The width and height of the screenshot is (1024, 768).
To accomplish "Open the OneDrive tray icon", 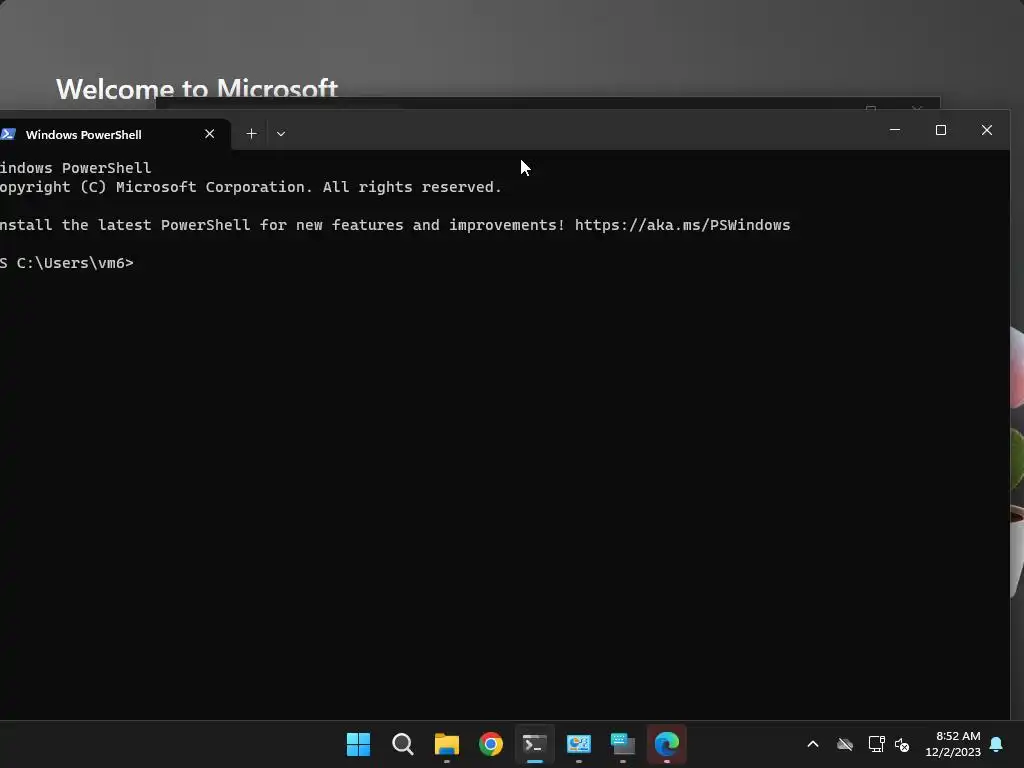I will tap(845, 744).
